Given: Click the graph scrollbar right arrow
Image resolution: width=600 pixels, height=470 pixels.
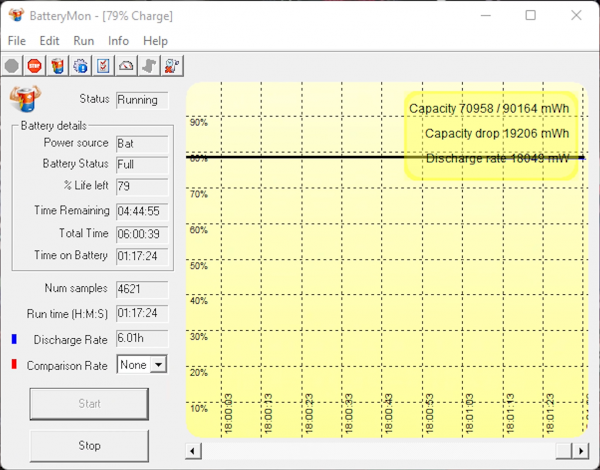Looking at the screenshot, I should pos(580,451).
